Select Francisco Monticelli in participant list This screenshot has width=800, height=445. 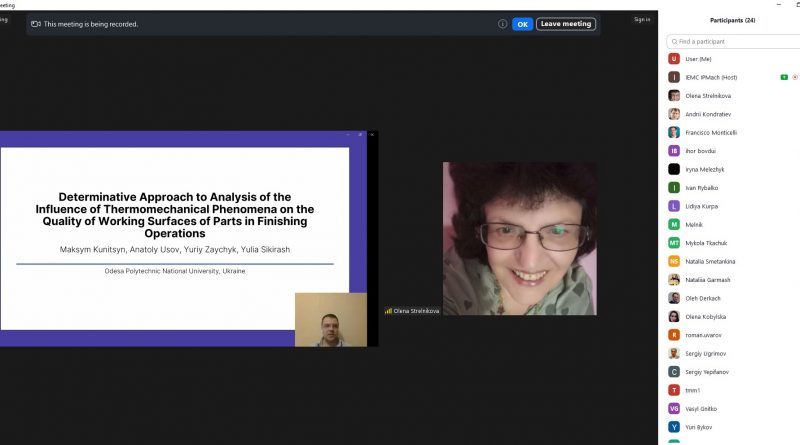pos(710,132)
